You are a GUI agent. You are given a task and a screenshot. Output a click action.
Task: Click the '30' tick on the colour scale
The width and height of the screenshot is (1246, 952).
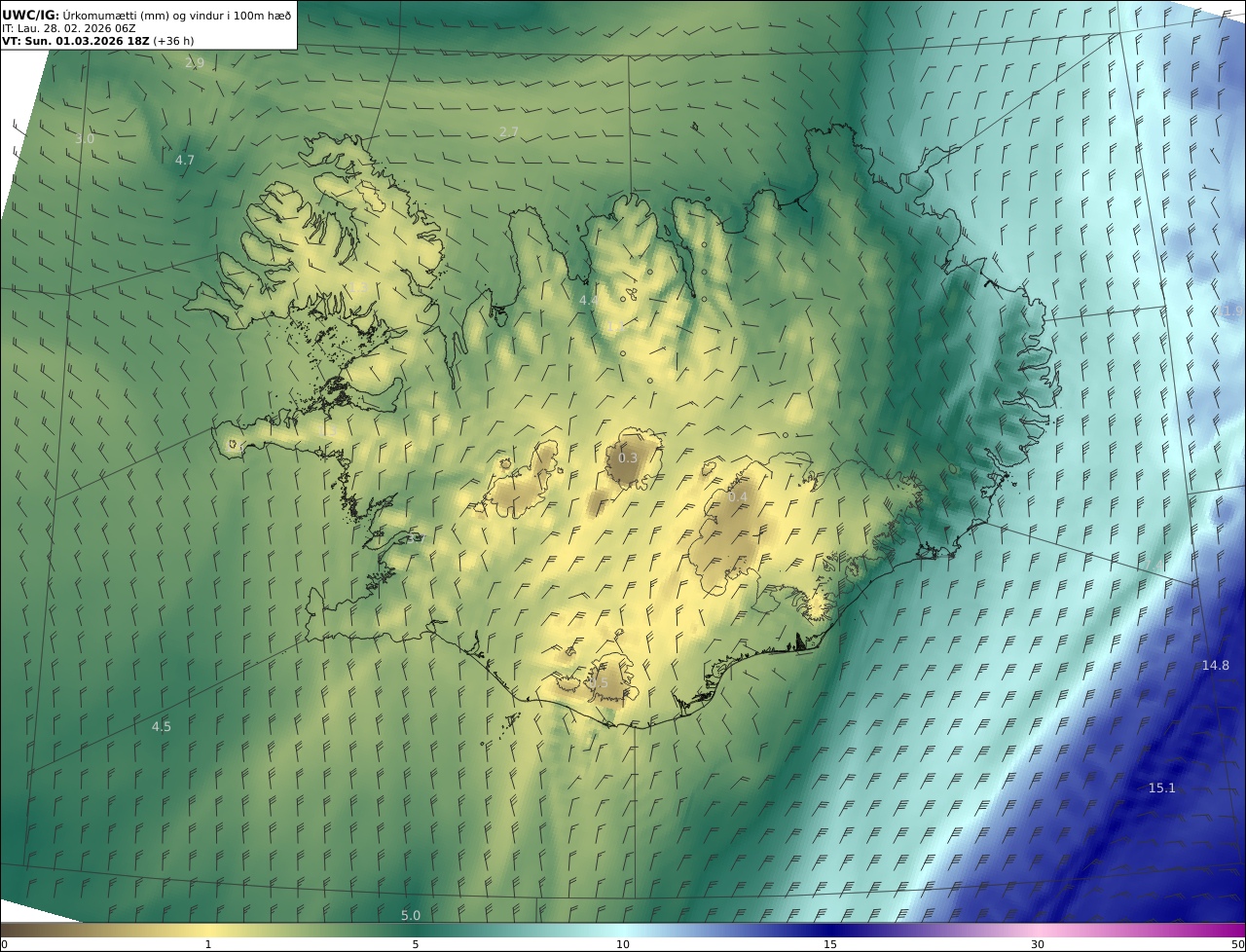tap(1038, 944)
